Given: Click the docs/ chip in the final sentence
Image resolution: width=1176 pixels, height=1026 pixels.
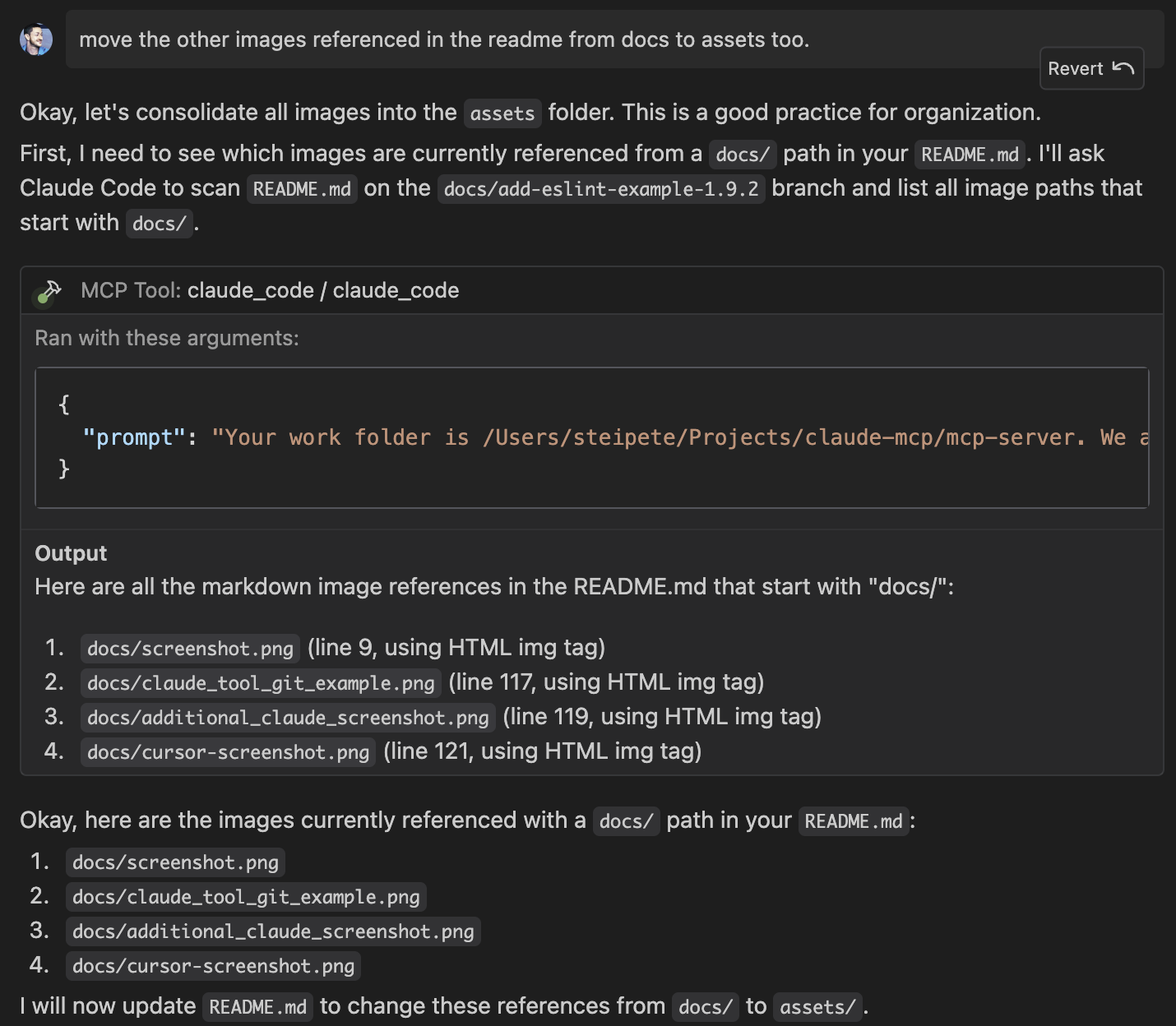Looking at the screenshot, I should click(x=705, y=1006).
